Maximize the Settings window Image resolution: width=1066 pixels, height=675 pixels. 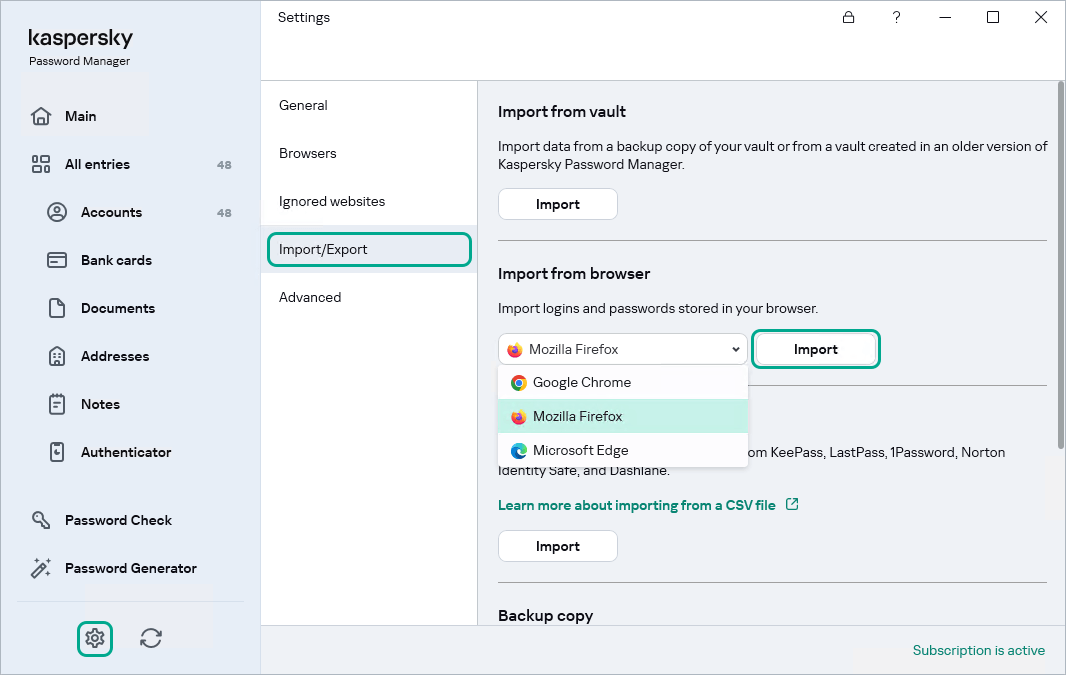993,17
